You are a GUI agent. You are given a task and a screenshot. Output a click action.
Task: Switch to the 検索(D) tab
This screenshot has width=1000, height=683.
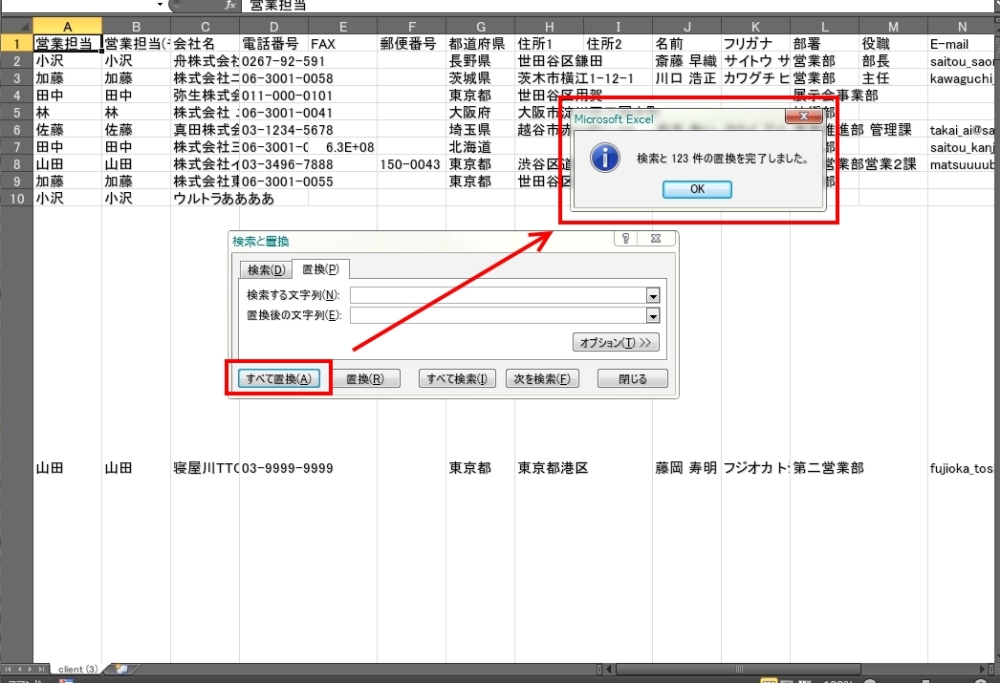266,270
